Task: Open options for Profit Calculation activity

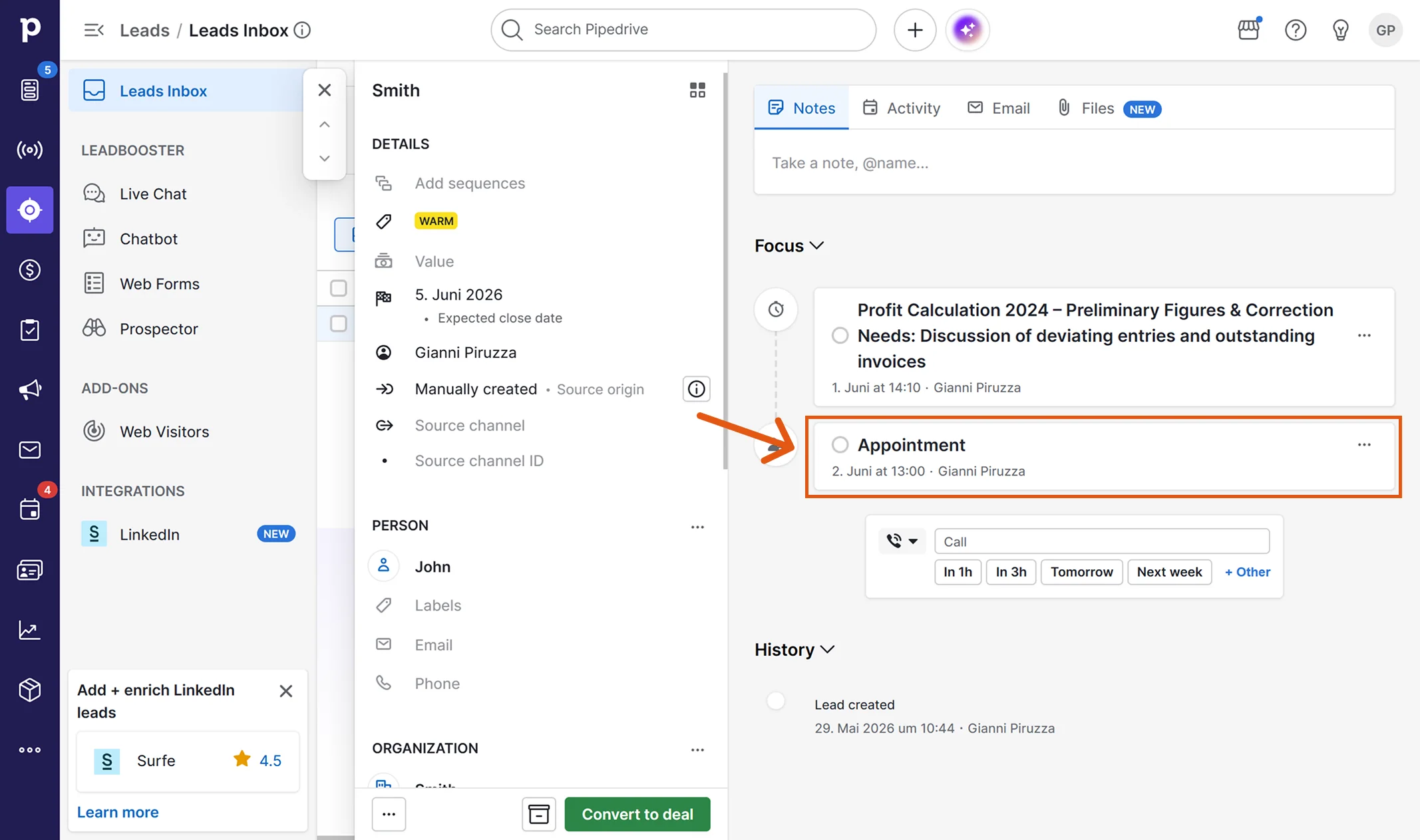Action: tap(1364, 335)
